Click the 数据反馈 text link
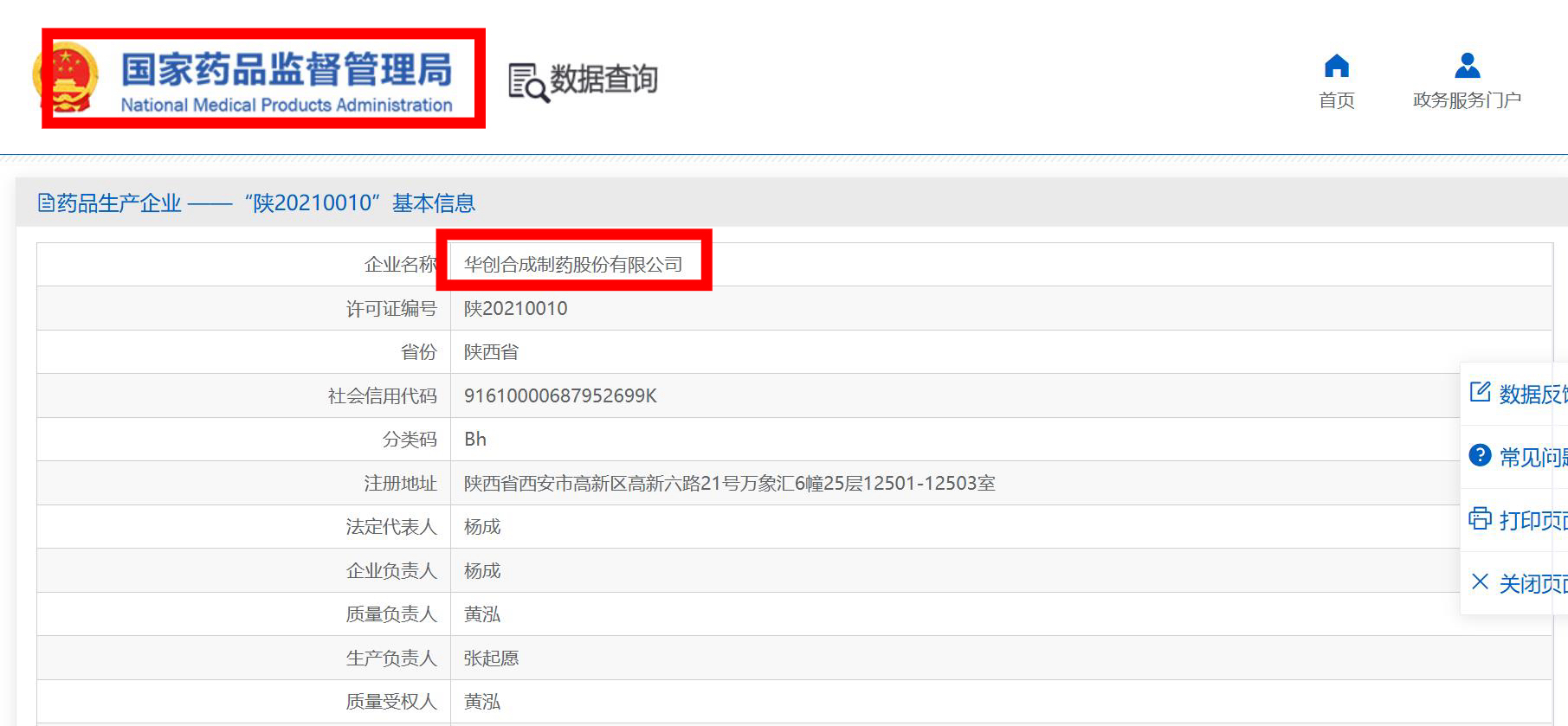The image size is (1568, 726). 1533,394
